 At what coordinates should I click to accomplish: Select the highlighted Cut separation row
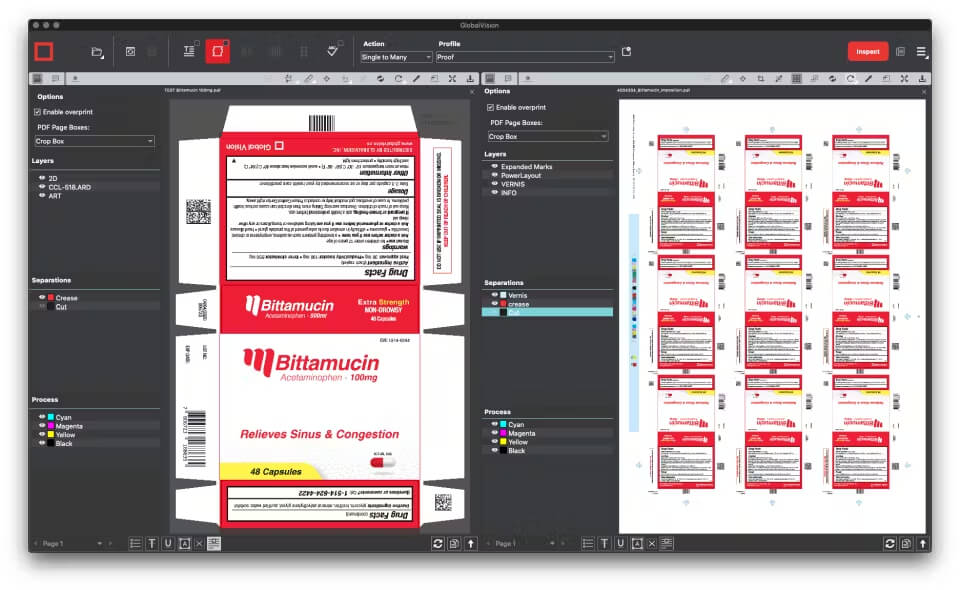click(x=547, y=312)
